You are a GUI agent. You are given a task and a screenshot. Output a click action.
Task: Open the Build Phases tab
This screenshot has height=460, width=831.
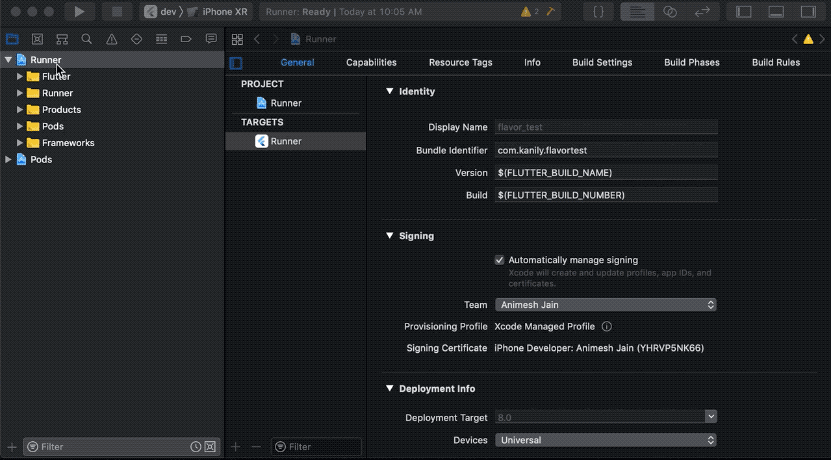tap(692, 63)
